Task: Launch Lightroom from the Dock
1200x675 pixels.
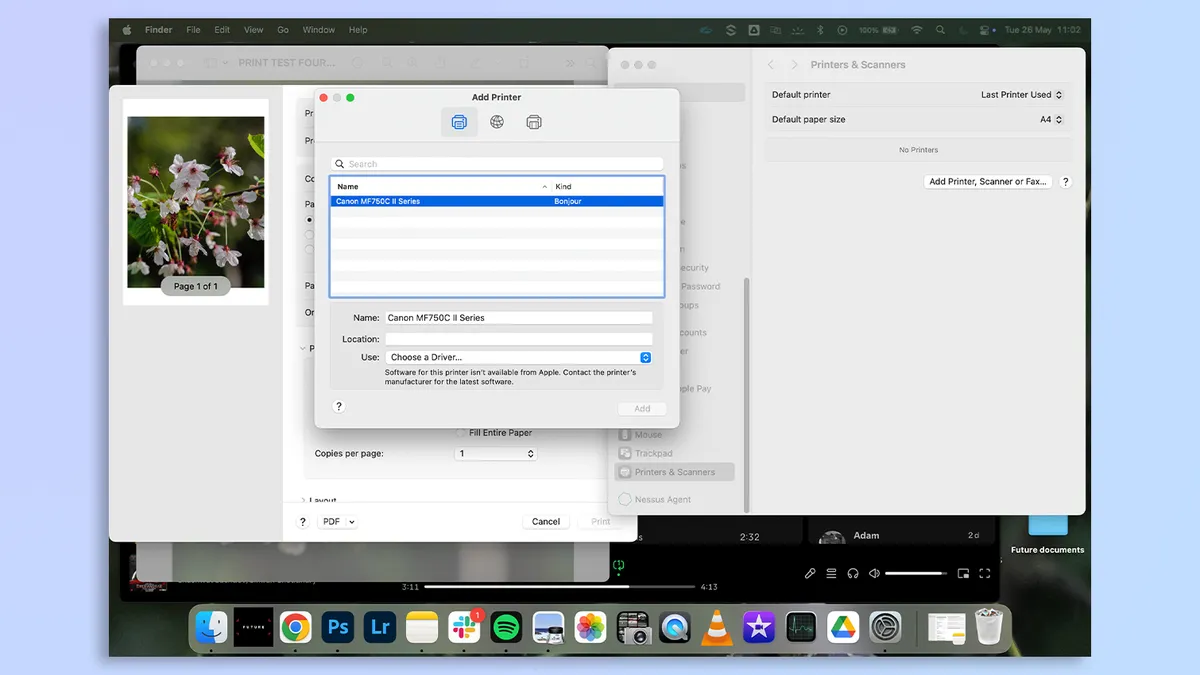Action: pyautogui.click(x=380, y=627)
